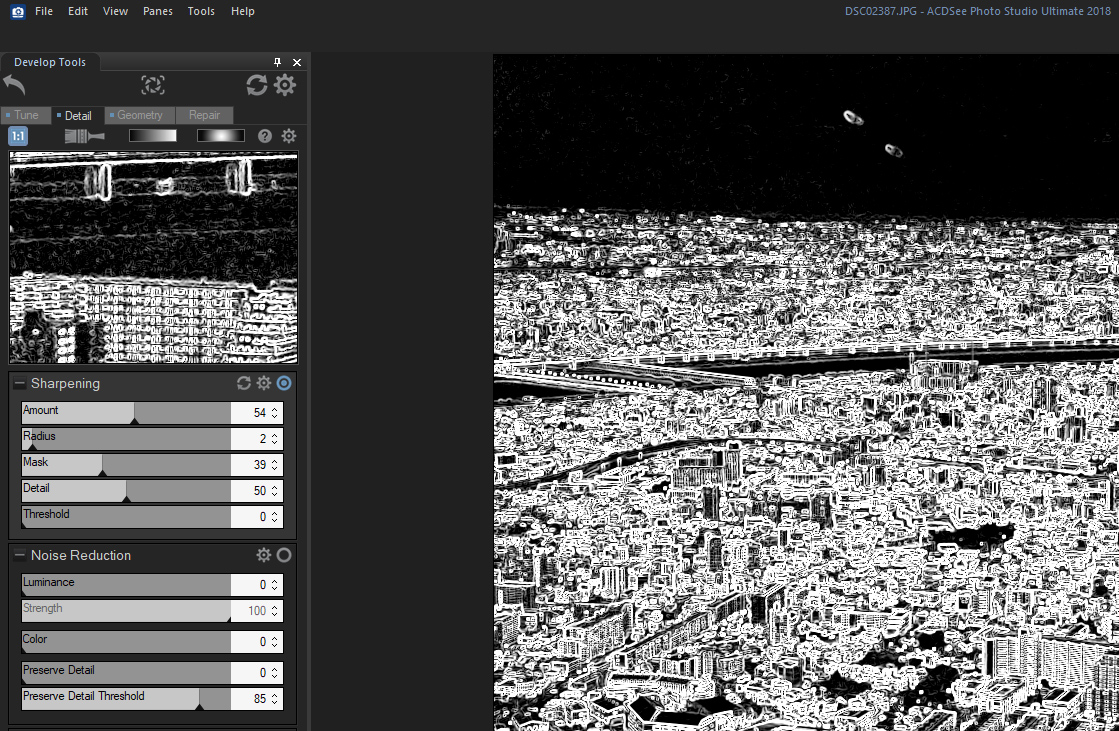
Task: Collapse the Sharpening section
Action: coord(19,383)
